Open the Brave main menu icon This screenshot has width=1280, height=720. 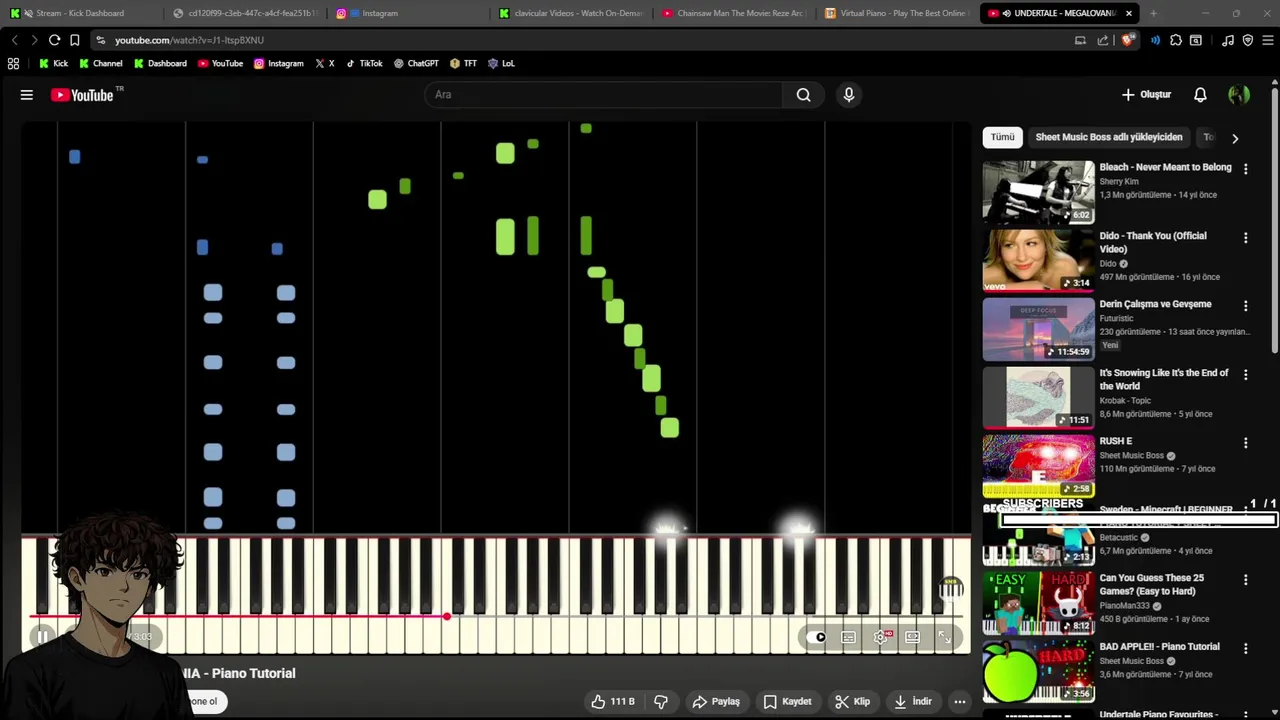click(x=1267, y=40)
